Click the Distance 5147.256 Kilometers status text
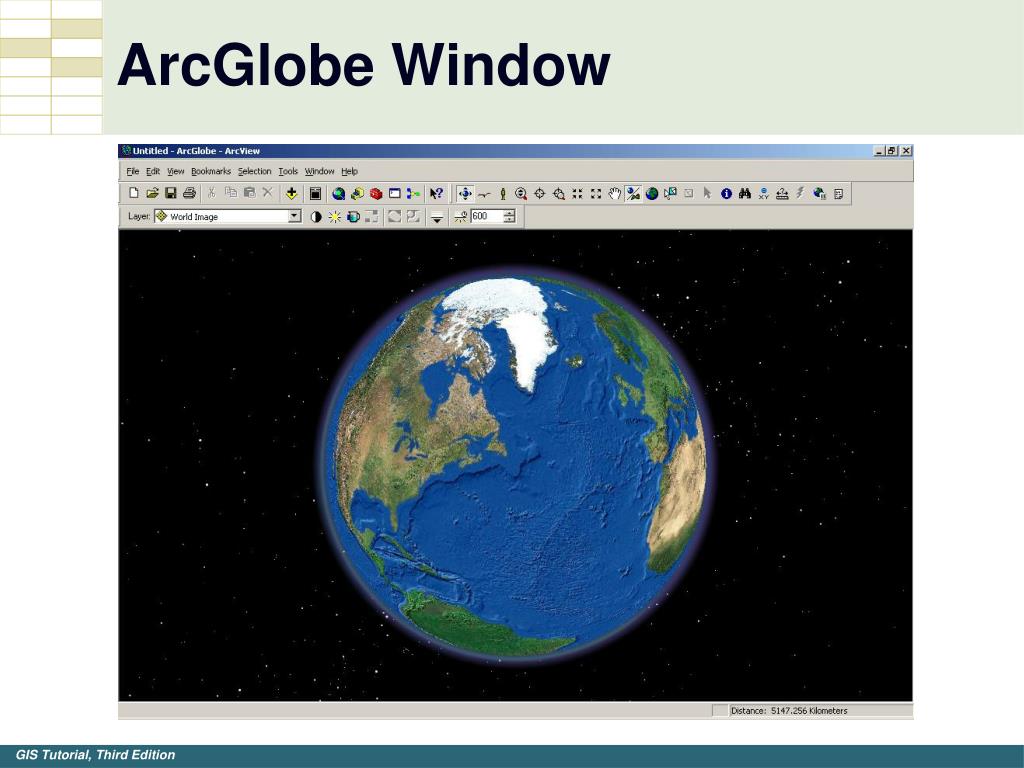The height and width of the screenshot is (768, 1024). click(x=789, y=711)
